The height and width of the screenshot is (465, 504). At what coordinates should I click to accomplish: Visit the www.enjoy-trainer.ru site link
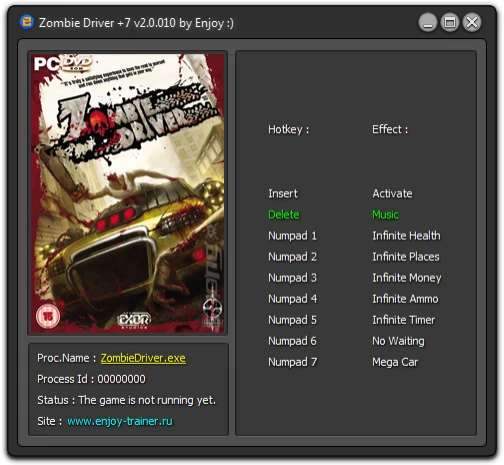[120, 421]
